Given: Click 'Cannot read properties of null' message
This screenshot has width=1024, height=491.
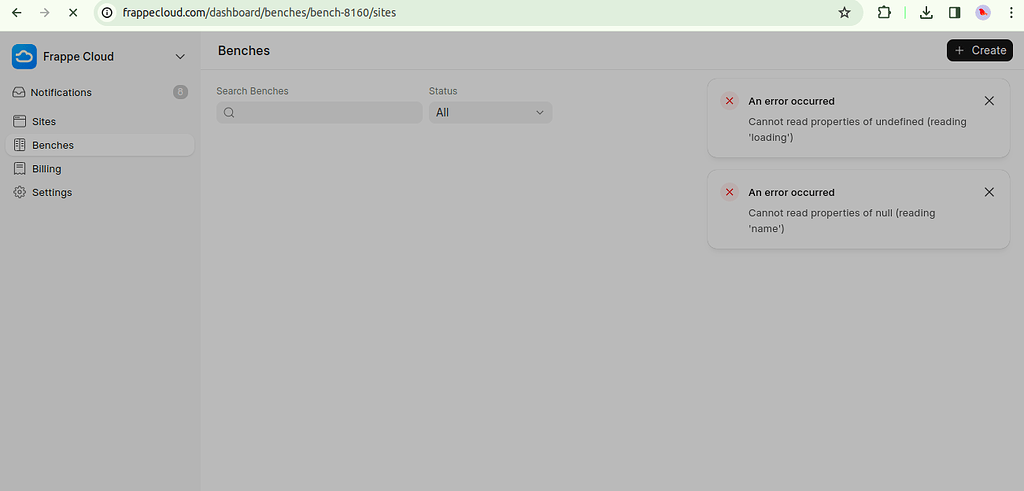Looking at the screenshot, I should click(842, 221).
